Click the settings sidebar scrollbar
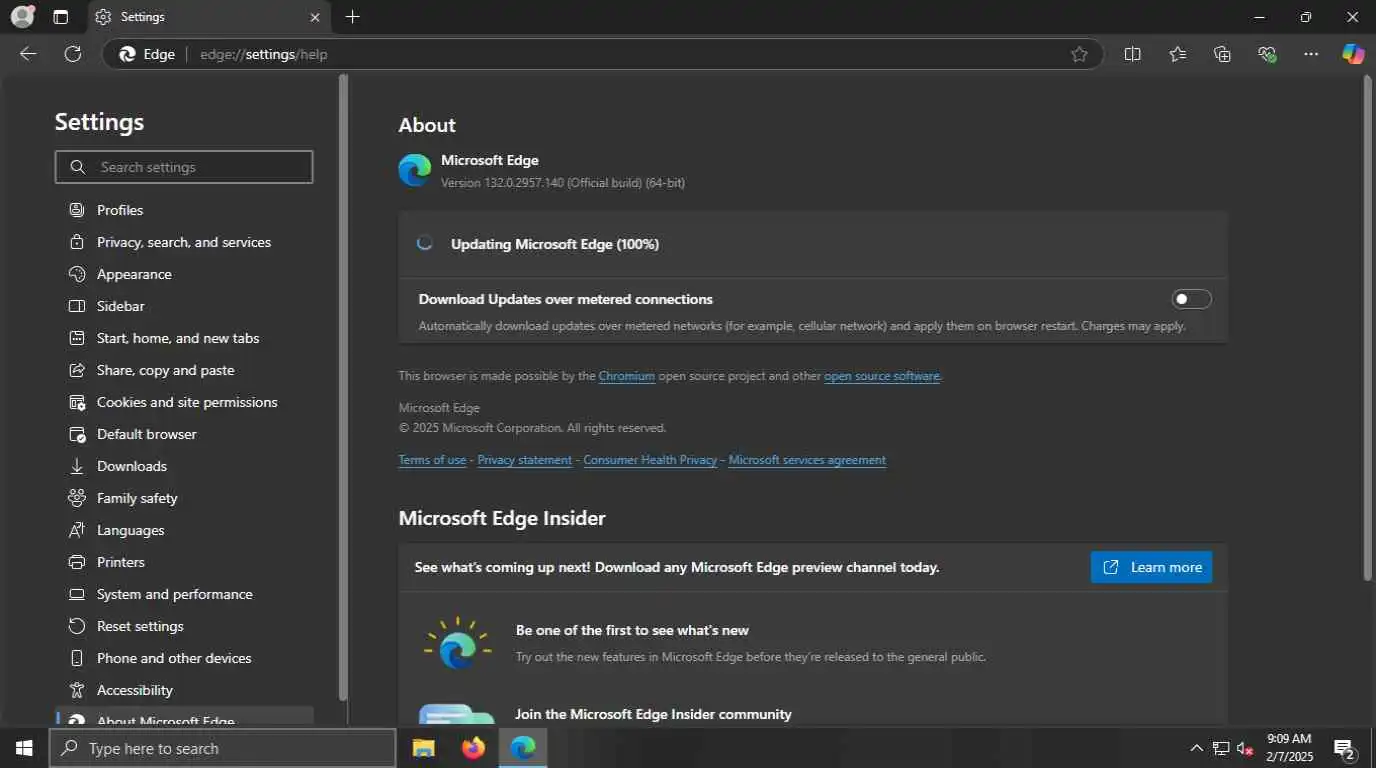Viewport: 1376px width, 768px height. (343, 387)
